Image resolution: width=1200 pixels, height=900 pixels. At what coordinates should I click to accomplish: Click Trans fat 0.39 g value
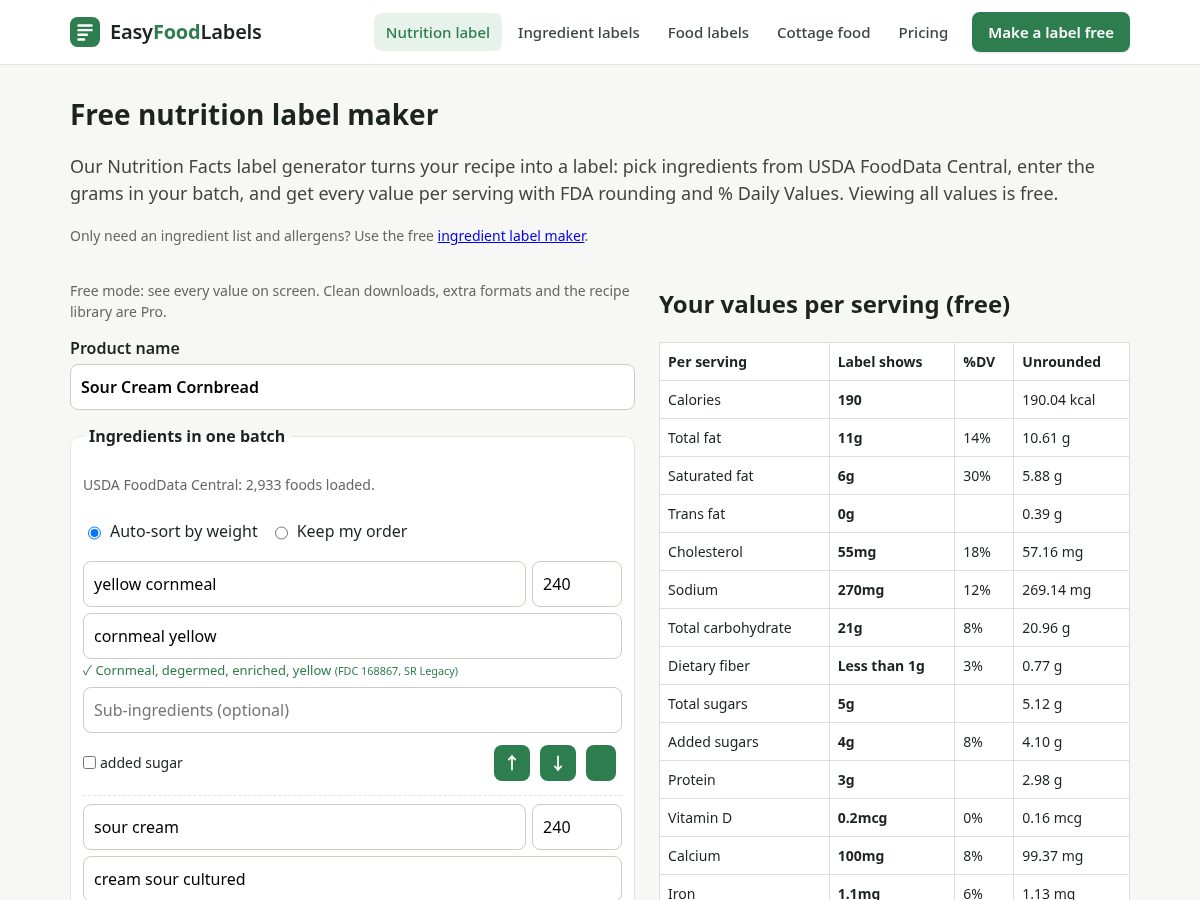point(1042,514)
